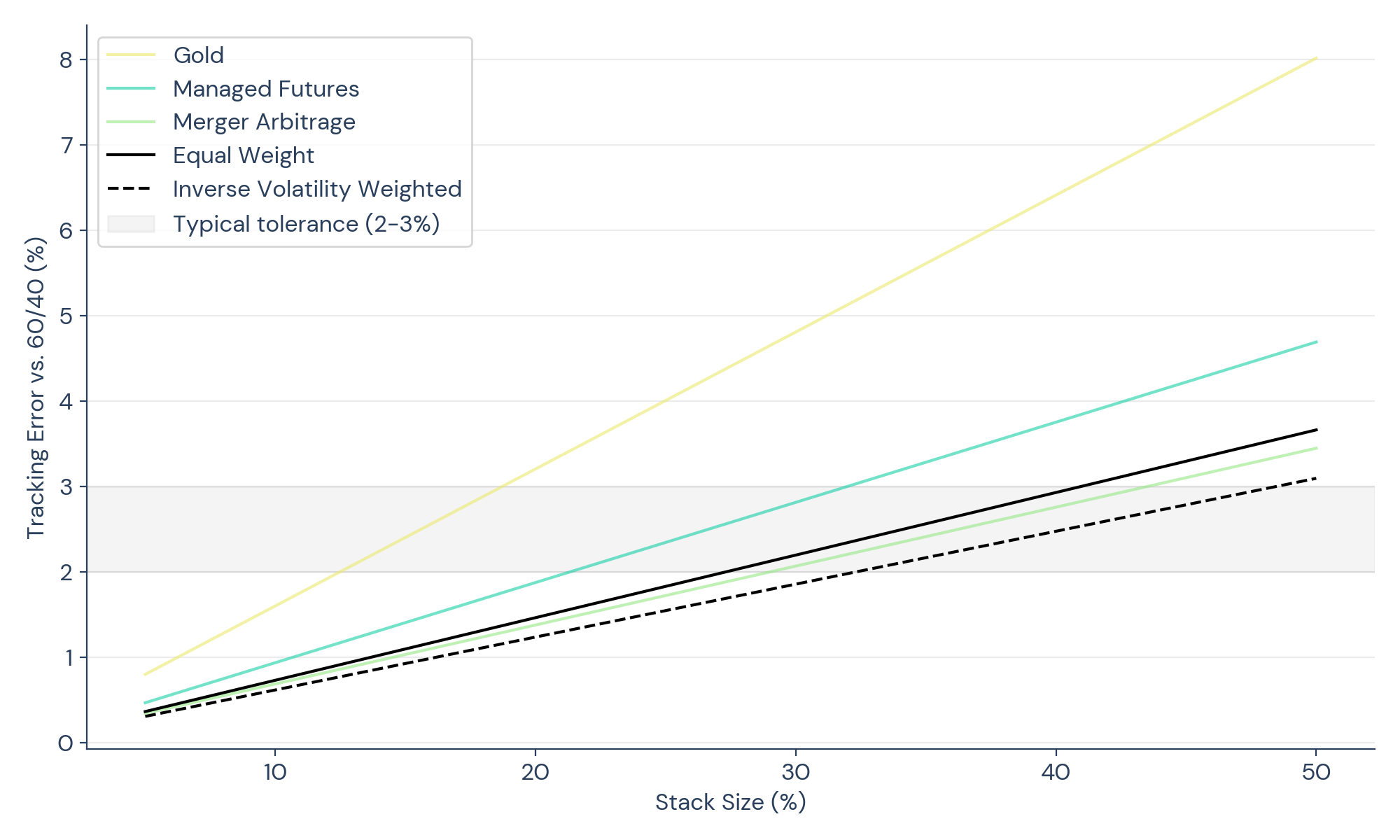Image resolution: width=1400 pixels, height=840 pixels.
Task: Click the 30 tick label on x-axis
Action: (795, 772)
